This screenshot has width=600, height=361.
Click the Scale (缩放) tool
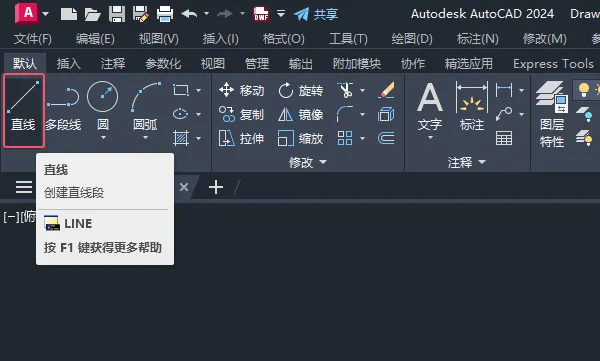301,138
